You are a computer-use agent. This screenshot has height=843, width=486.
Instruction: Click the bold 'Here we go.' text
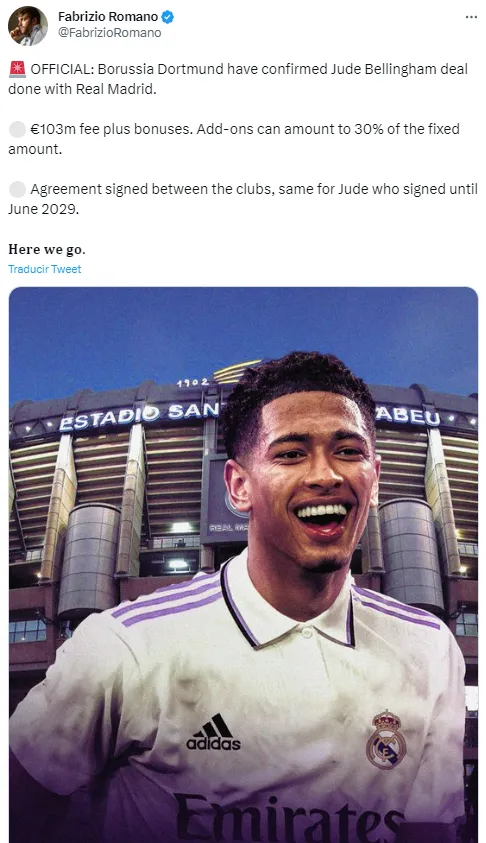pos(47,249)
